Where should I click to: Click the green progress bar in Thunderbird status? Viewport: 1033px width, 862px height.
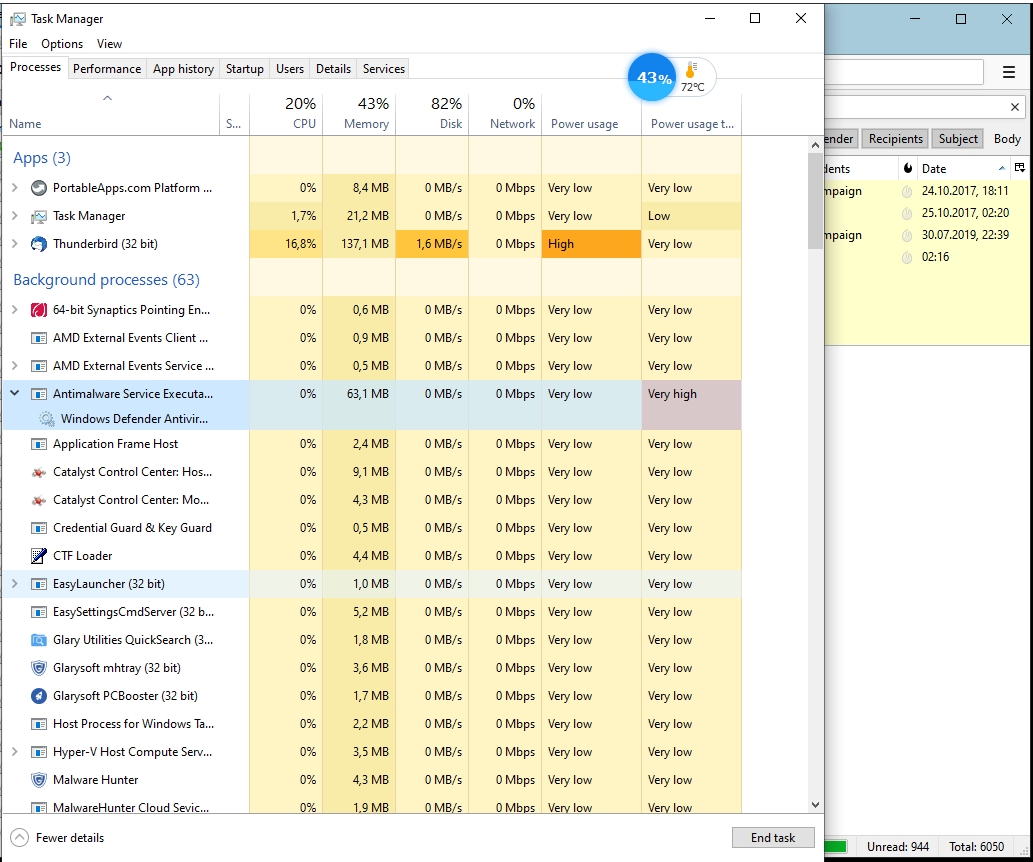(835, 846)
